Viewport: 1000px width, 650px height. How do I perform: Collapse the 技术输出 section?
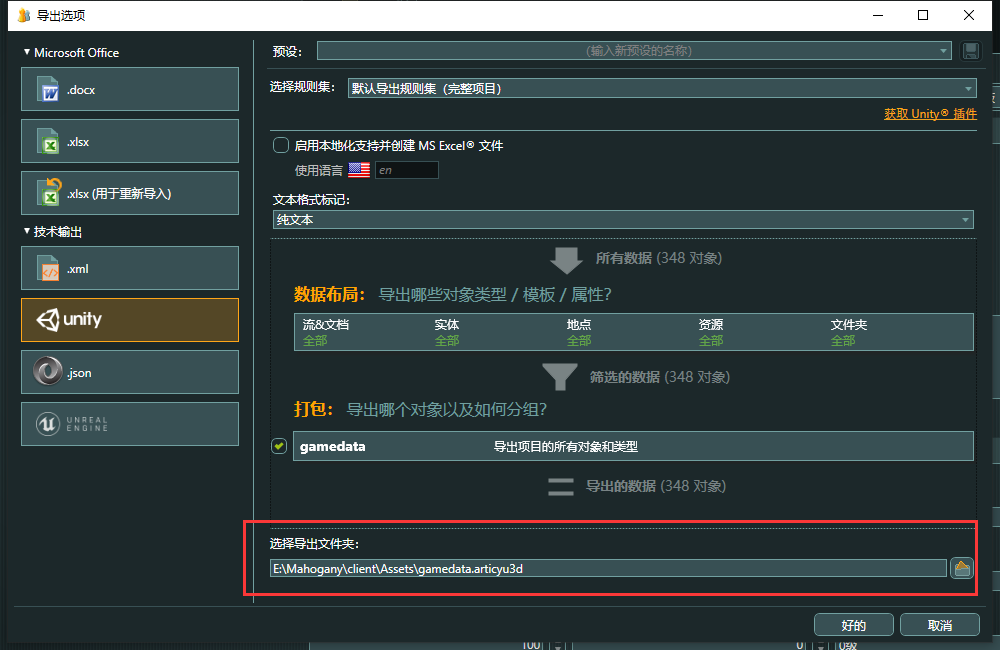tap(28, 231)
